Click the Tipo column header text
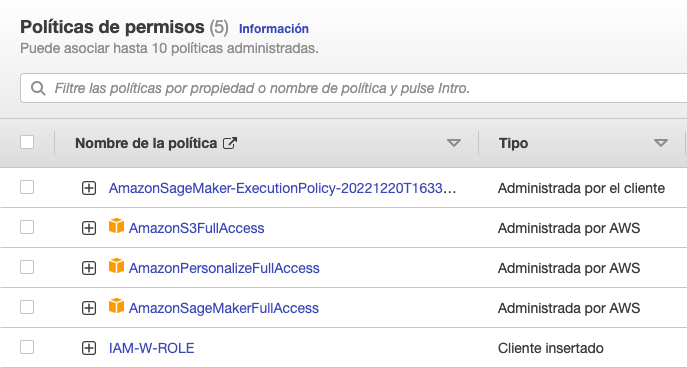Image resolution: width=687 pixels, height=368 pixels. (513, 143)
